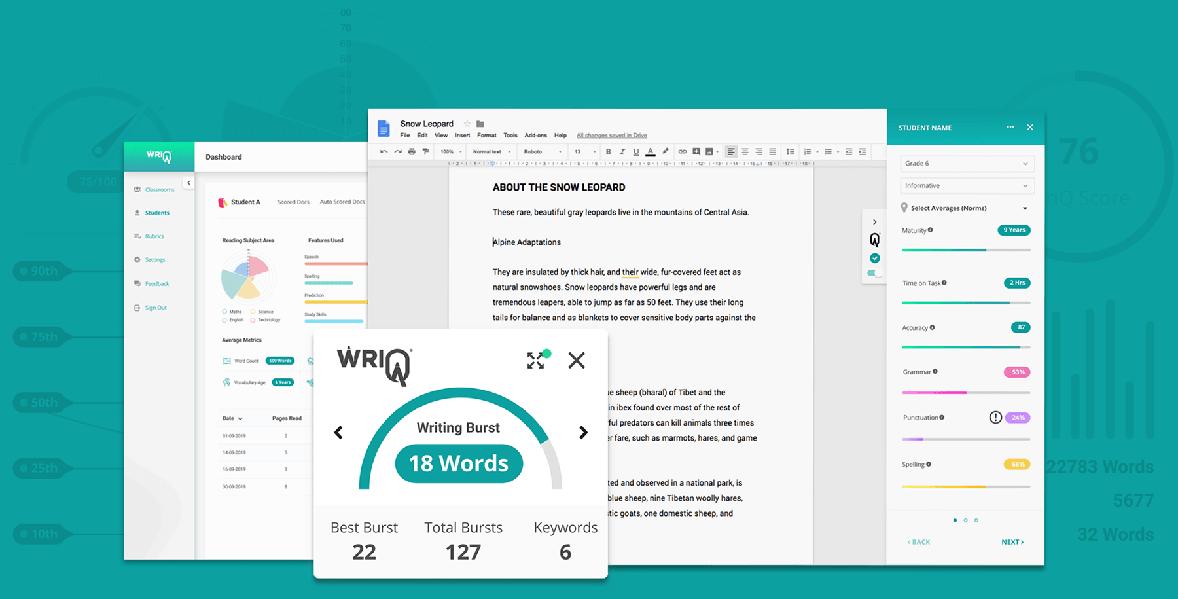
Task: Click the bulleted list icon
Action: pos(828,151)
